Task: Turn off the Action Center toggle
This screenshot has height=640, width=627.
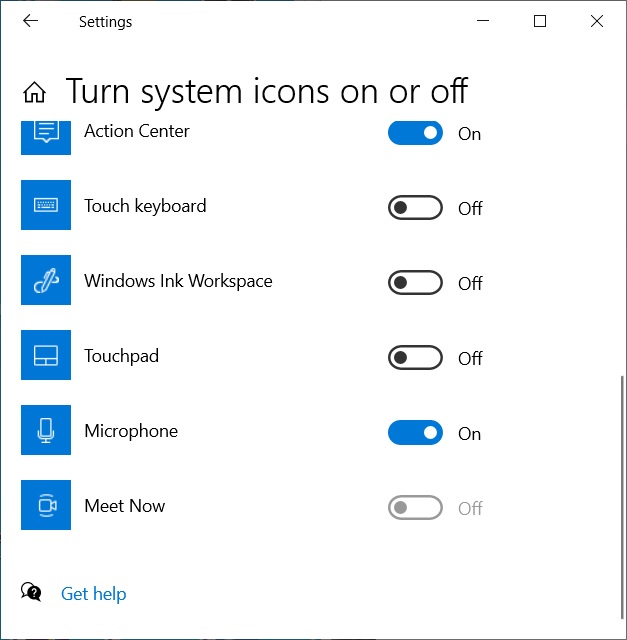Action: [x=415, y=133]
